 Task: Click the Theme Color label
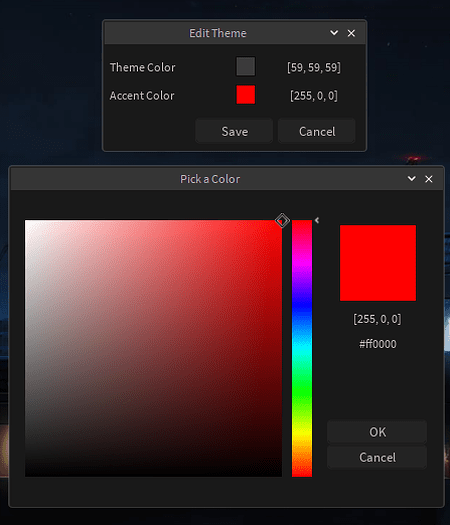(143, 67)
